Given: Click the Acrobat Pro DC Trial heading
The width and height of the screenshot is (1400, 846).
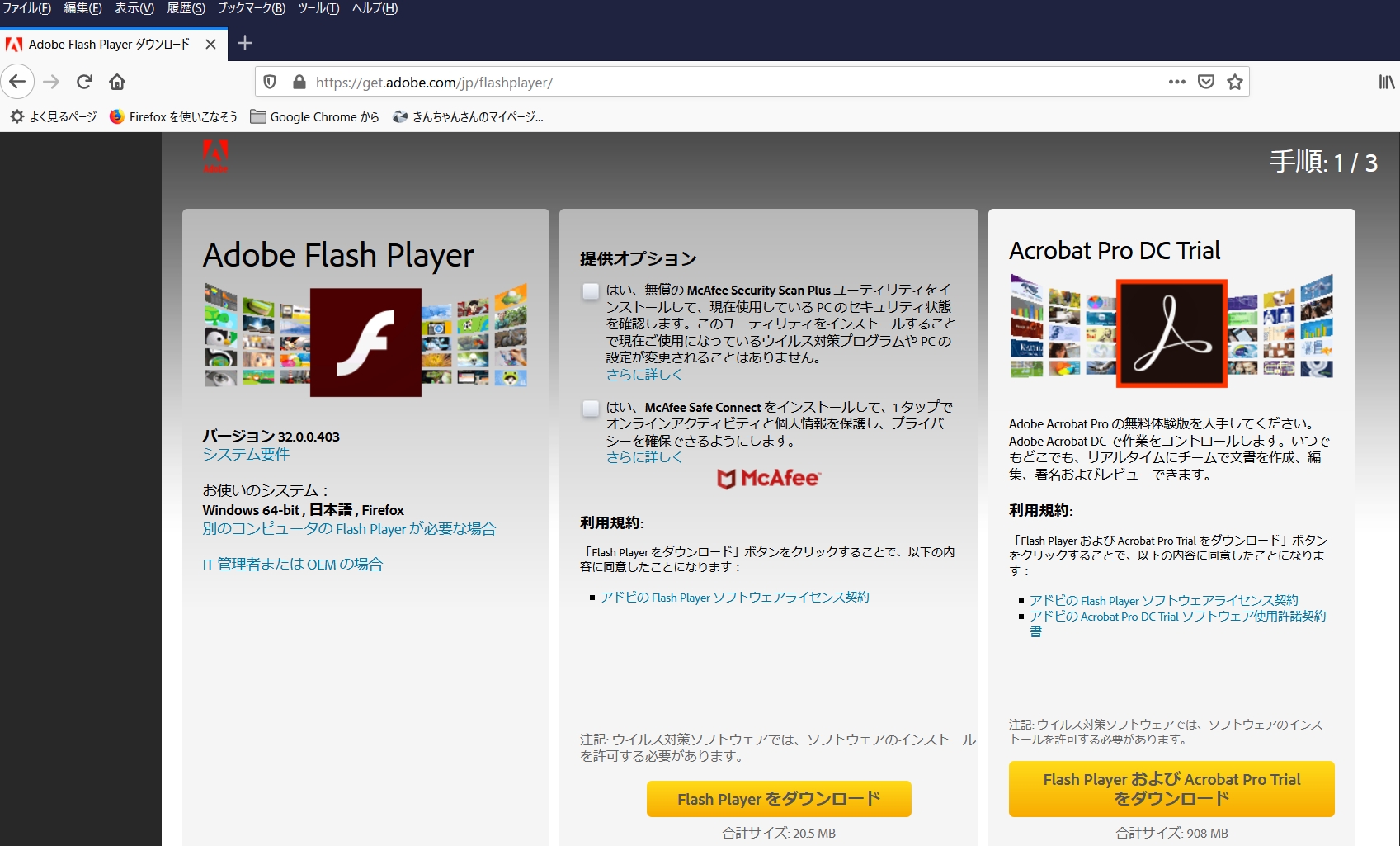Looking at the screenshot, I should click(x=1115, y=250).
